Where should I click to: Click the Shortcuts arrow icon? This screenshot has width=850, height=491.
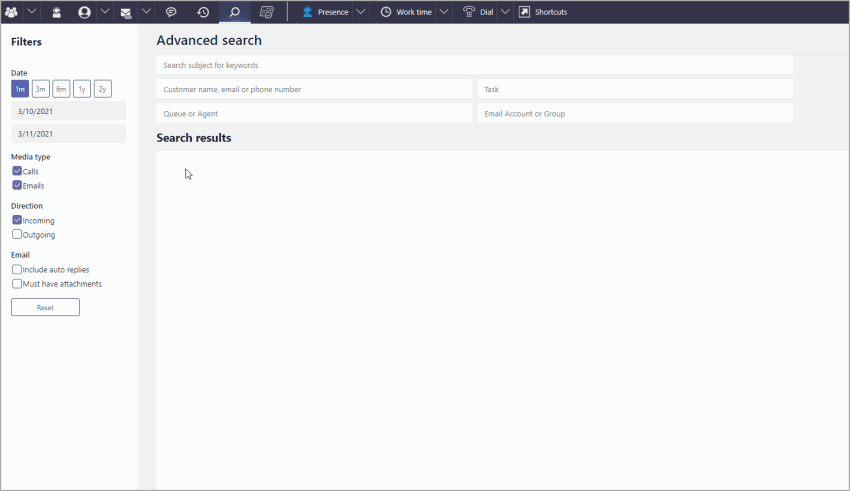524,12
